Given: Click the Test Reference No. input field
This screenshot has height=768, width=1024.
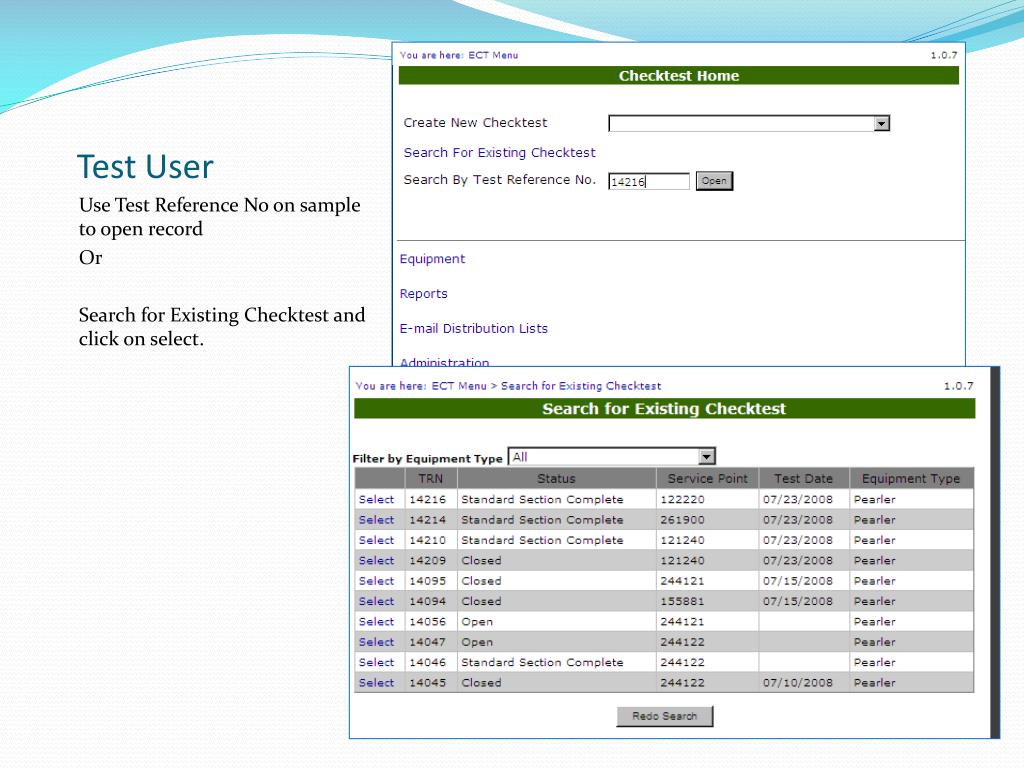Looking at the screenshot, I should pos(648,182).
